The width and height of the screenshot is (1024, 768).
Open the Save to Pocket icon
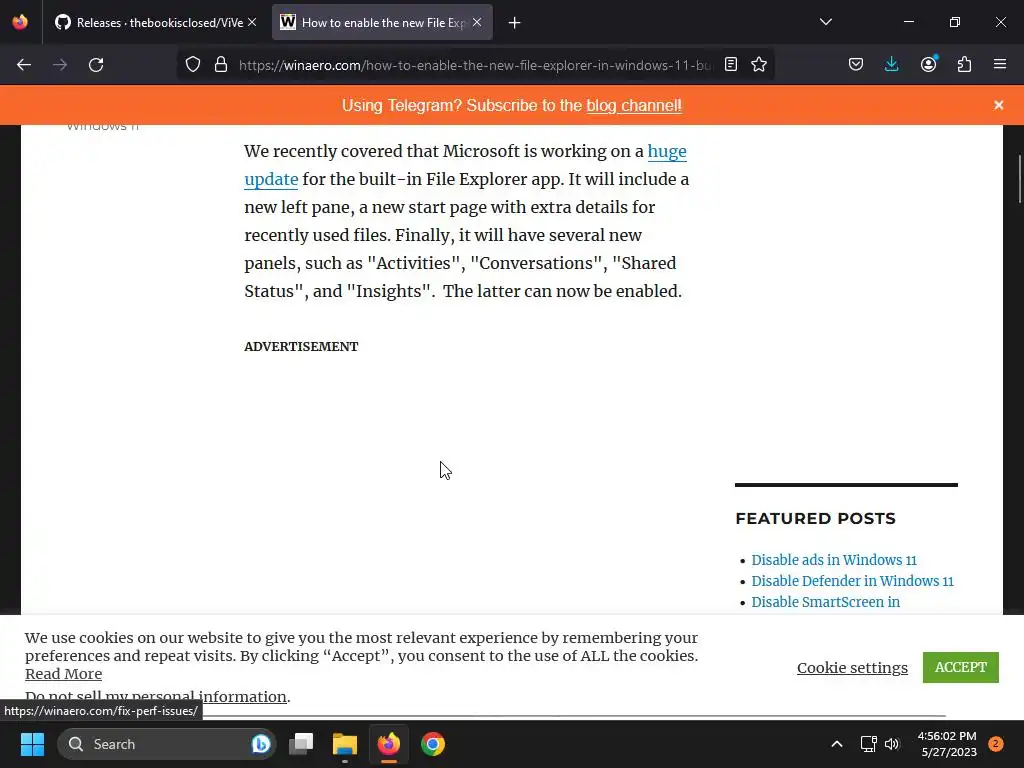click(856, 65)
